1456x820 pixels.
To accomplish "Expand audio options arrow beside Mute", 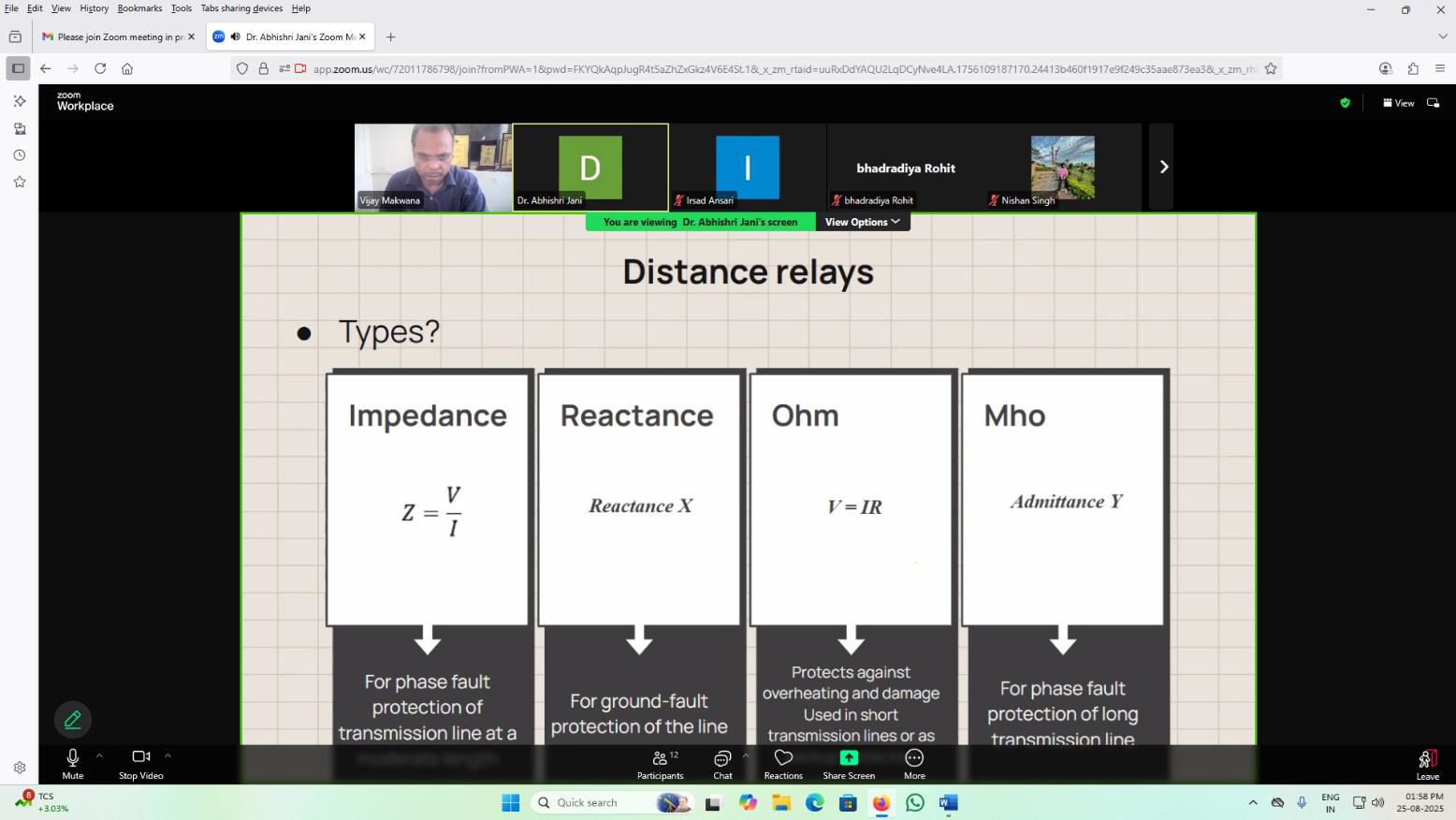I will click(x=99, y=755).
